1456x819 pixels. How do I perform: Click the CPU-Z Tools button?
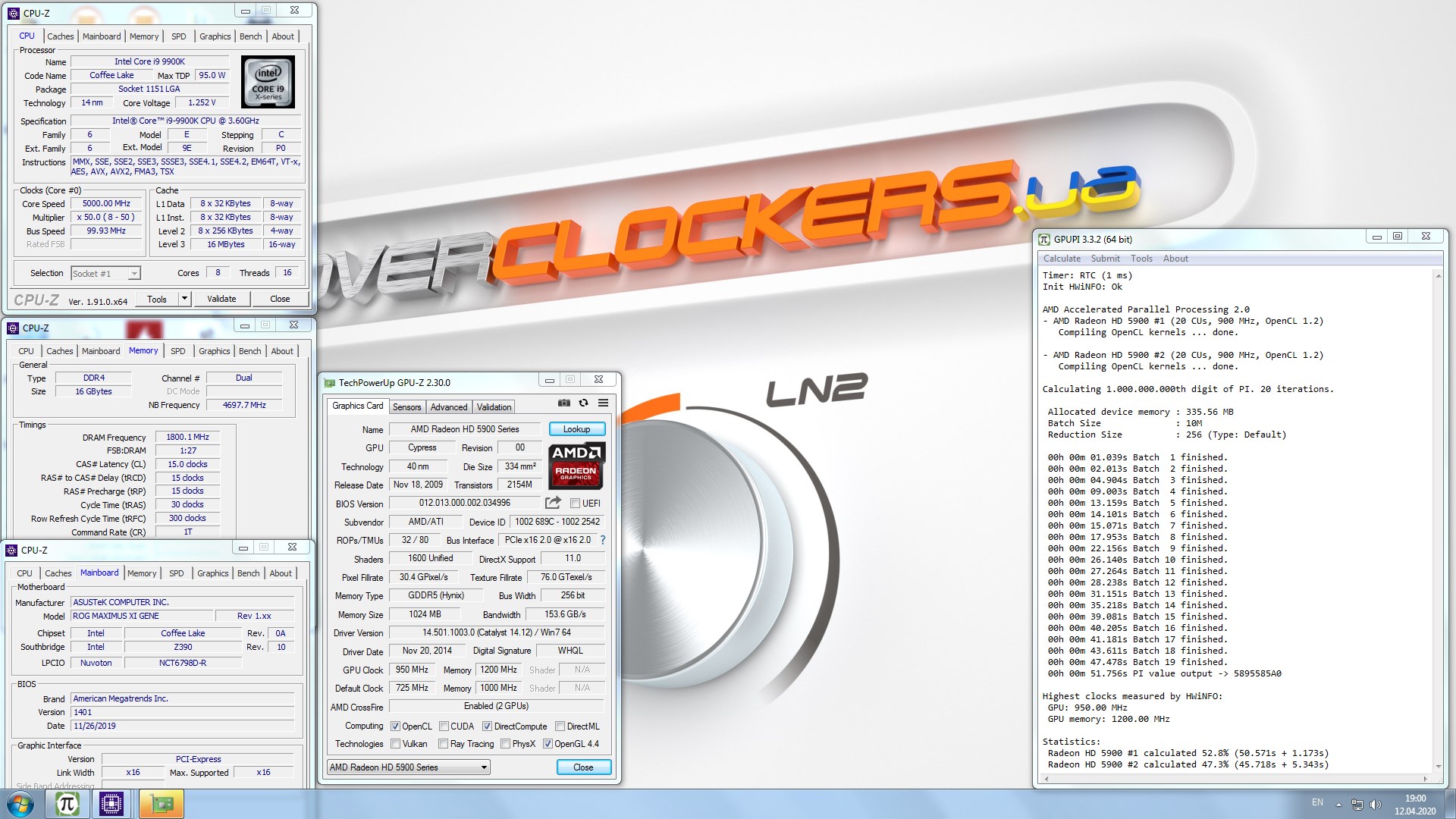click(157, 299)
